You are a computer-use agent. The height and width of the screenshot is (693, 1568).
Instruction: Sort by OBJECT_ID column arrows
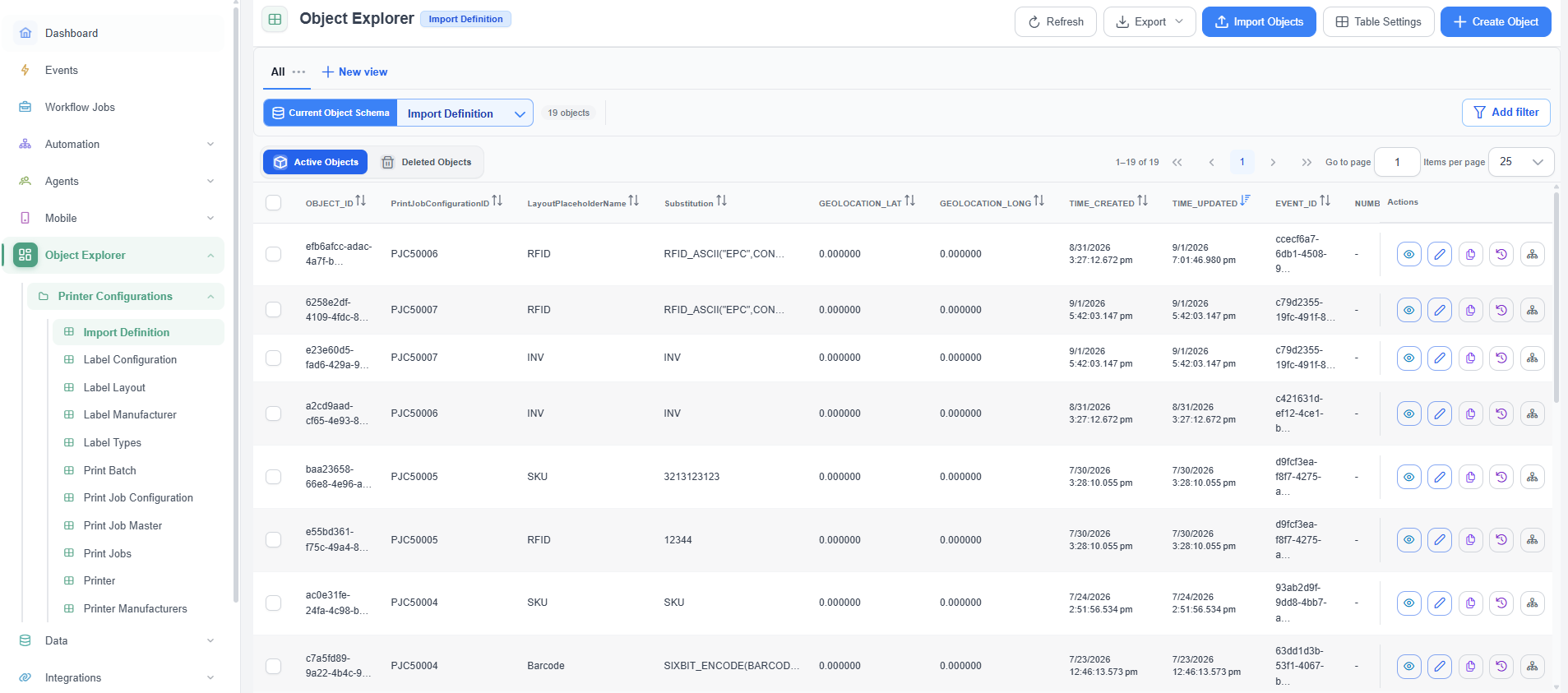361,201
